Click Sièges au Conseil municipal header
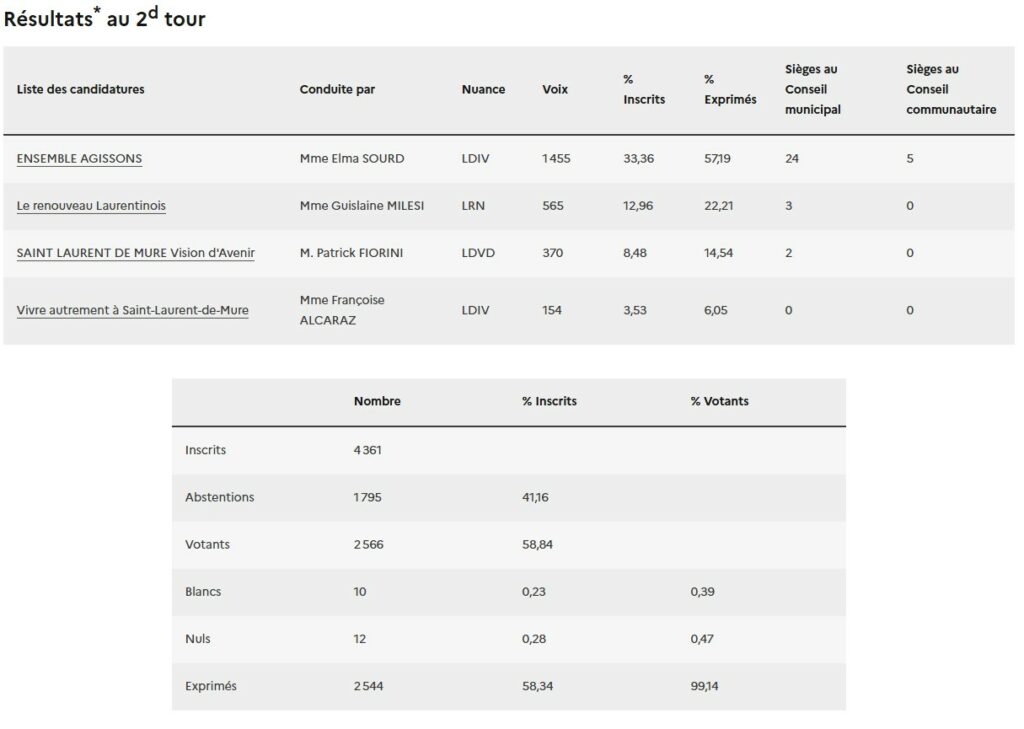1024x729 pixels. pyautogui.click(x=812, y=89)
